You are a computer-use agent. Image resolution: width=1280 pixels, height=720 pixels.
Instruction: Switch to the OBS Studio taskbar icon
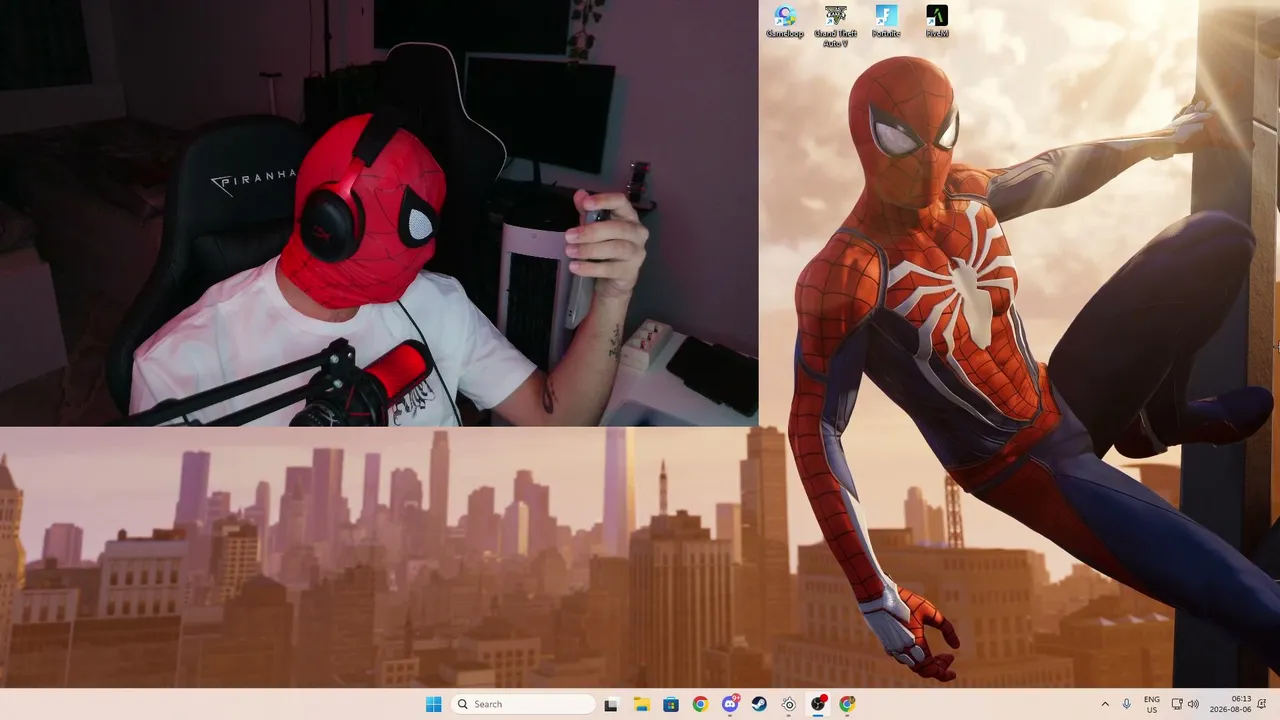[818, 704]
